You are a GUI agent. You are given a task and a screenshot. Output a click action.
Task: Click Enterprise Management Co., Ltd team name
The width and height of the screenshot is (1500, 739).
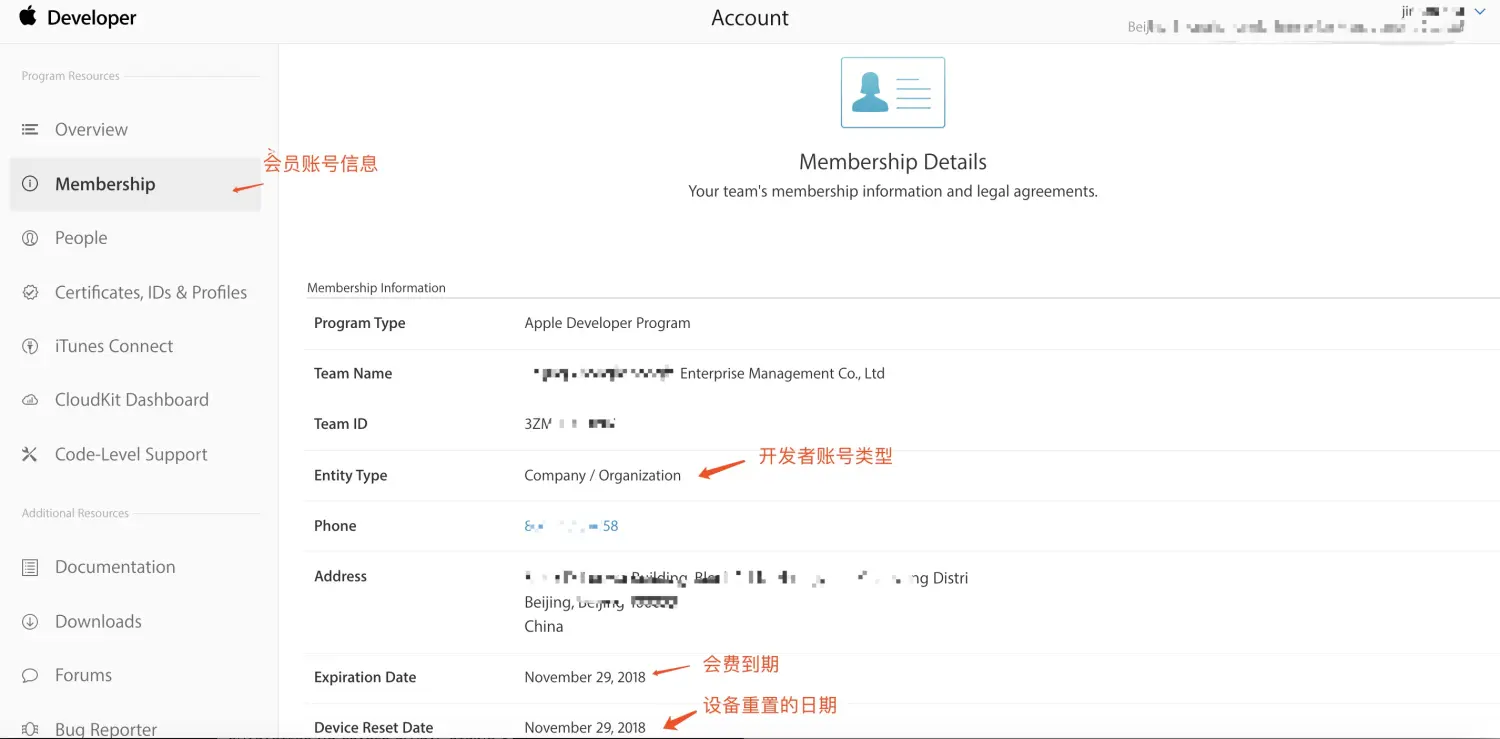click(782, 374)
